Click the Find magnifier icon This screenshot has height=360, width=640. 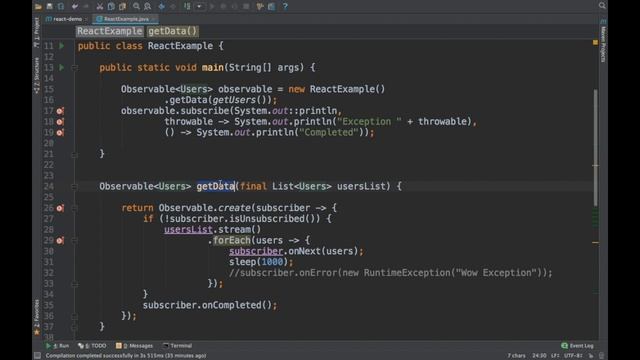[136, 7]
